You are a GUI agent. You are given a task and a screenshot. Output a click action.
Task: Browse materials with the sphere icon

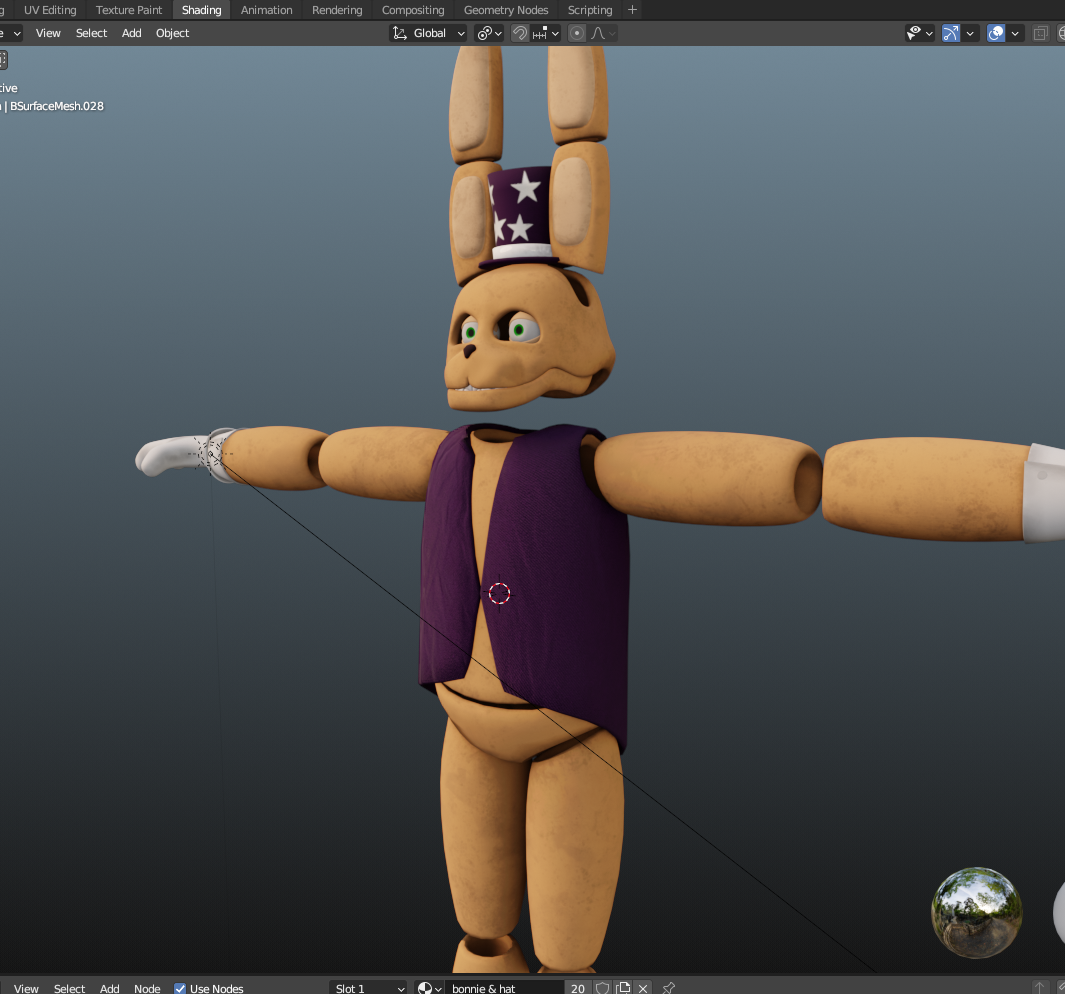(x=429, y=988)
